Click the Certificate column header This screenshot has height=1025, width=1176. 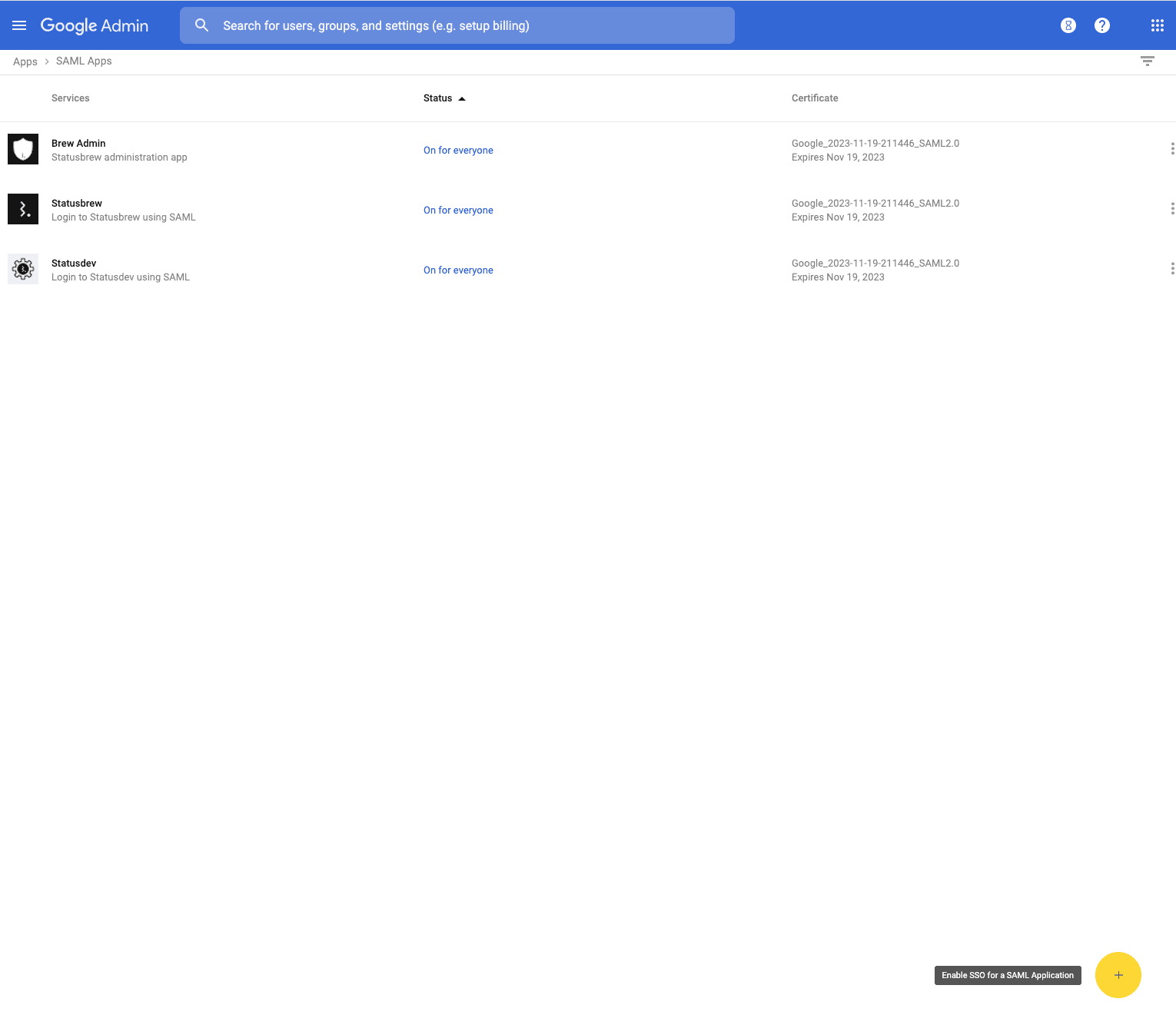point(815,98)
